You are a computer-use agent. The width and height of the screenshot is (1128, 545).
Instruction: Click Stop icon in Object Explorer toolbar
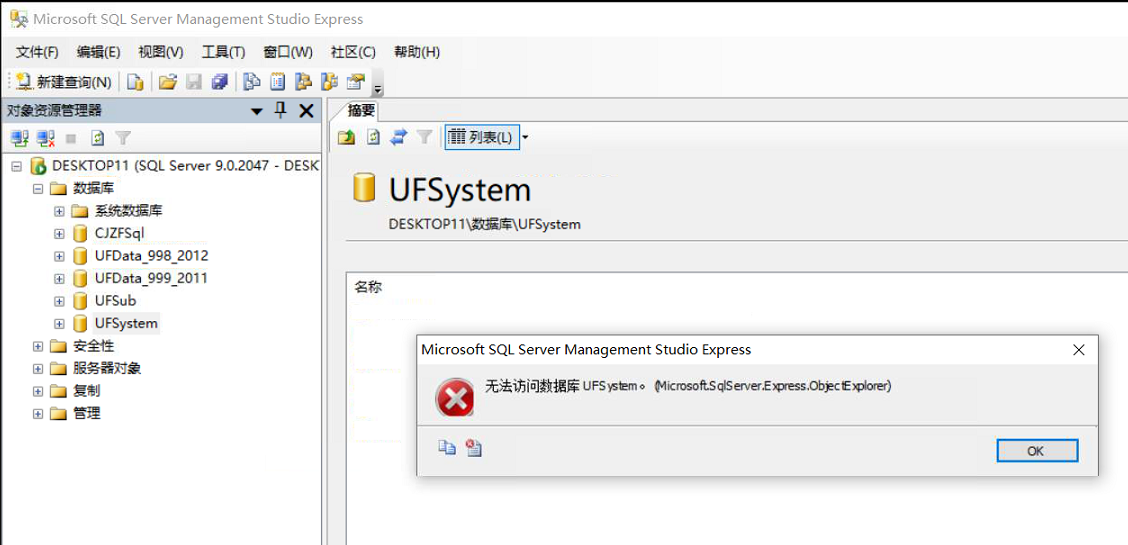pyautogui.click(x=71, y=138)
